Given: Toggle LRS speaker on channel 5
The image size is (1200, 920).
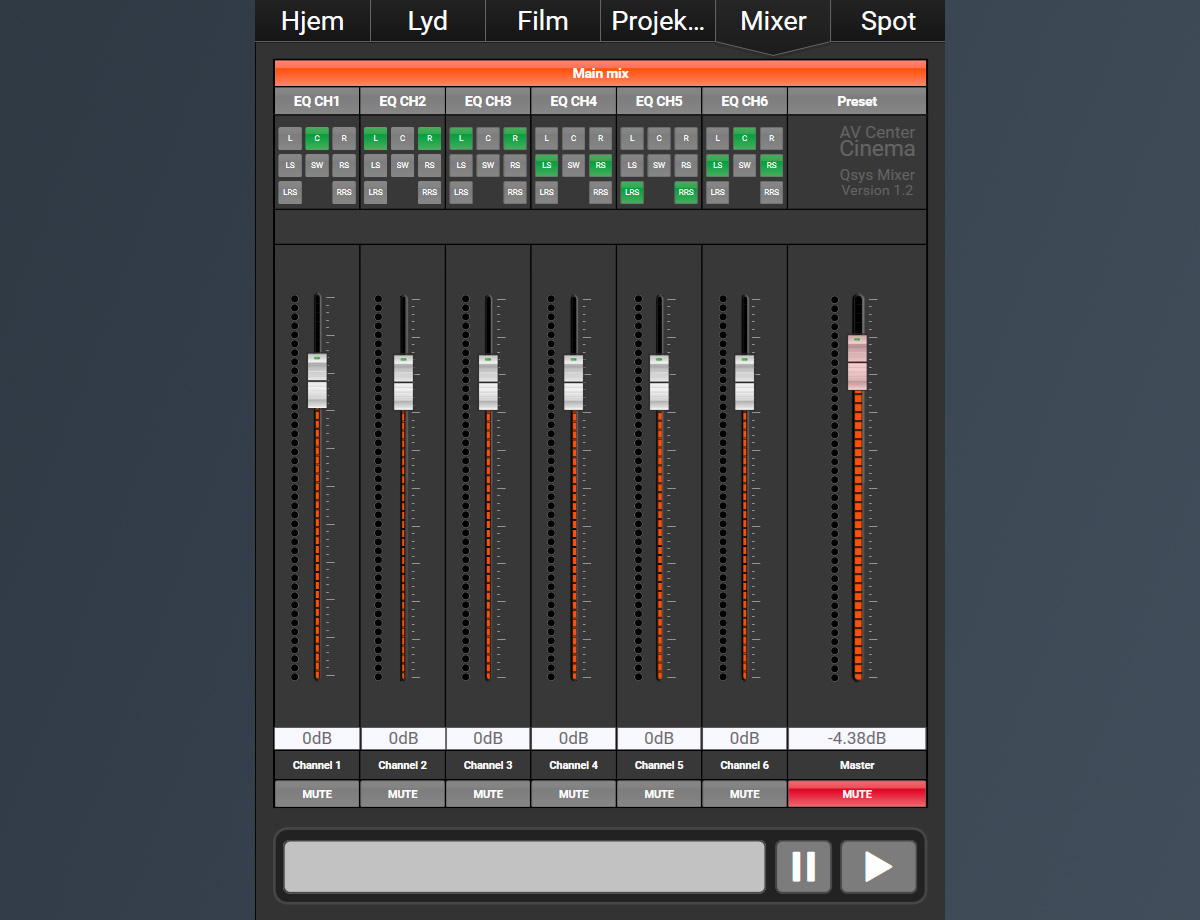Looking at the screenshot, I should [632, 193].
